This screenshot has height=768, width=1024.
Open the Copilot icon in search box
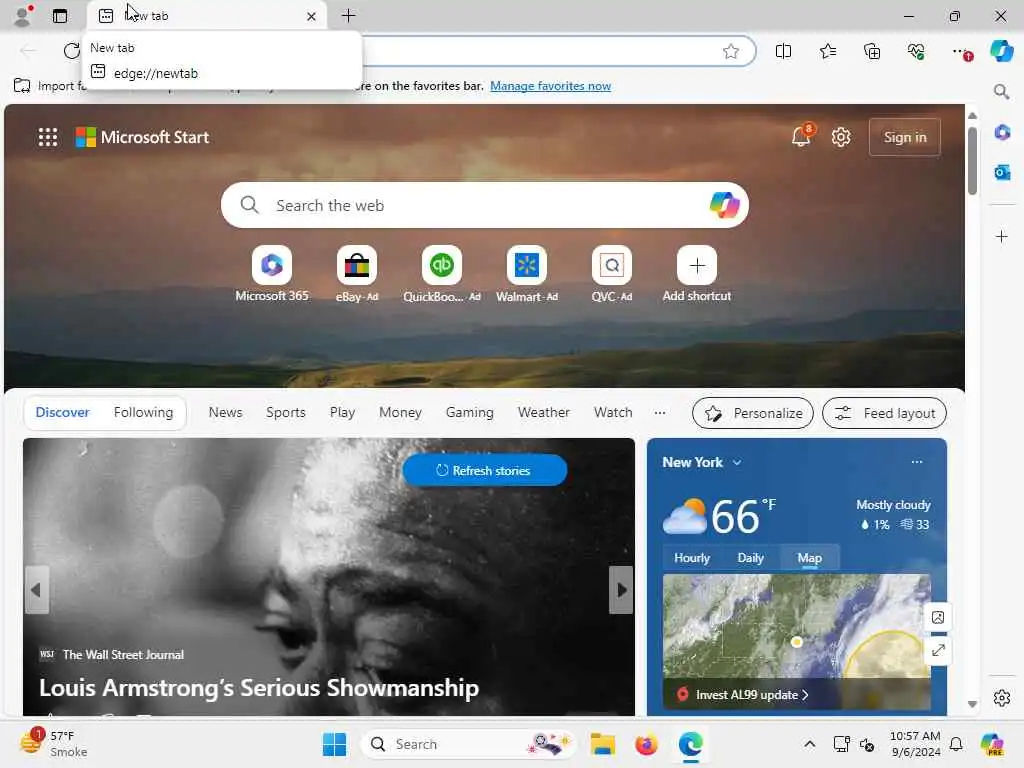tap(724, 205)
